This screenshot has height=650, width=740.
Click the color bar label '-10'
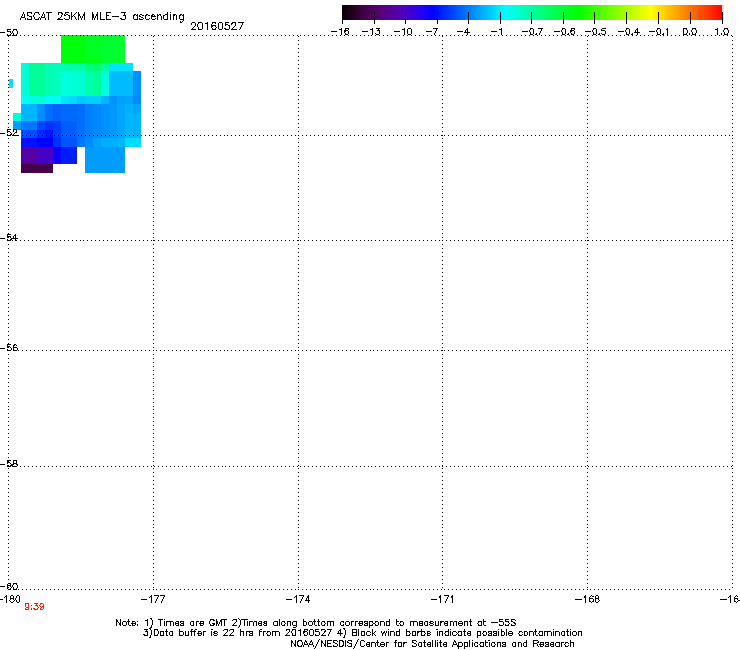[403, 32]
